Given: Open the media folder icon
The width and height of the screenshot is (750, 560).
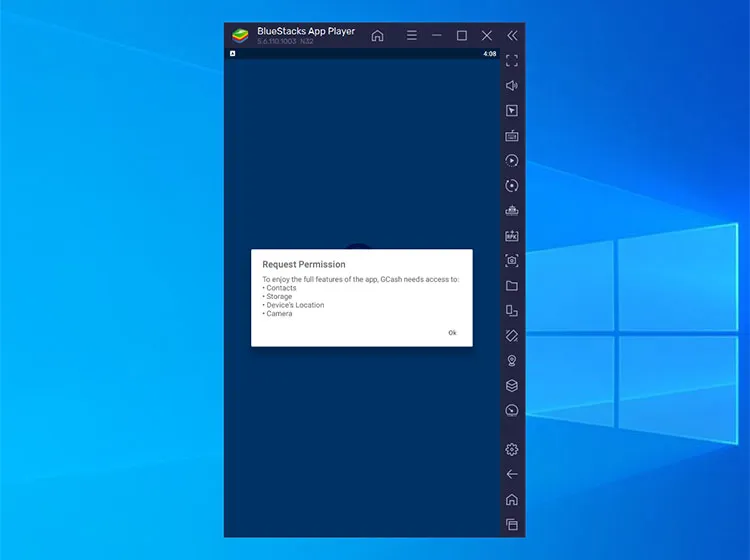Looking at the screenshot, I should coord(512,286).
